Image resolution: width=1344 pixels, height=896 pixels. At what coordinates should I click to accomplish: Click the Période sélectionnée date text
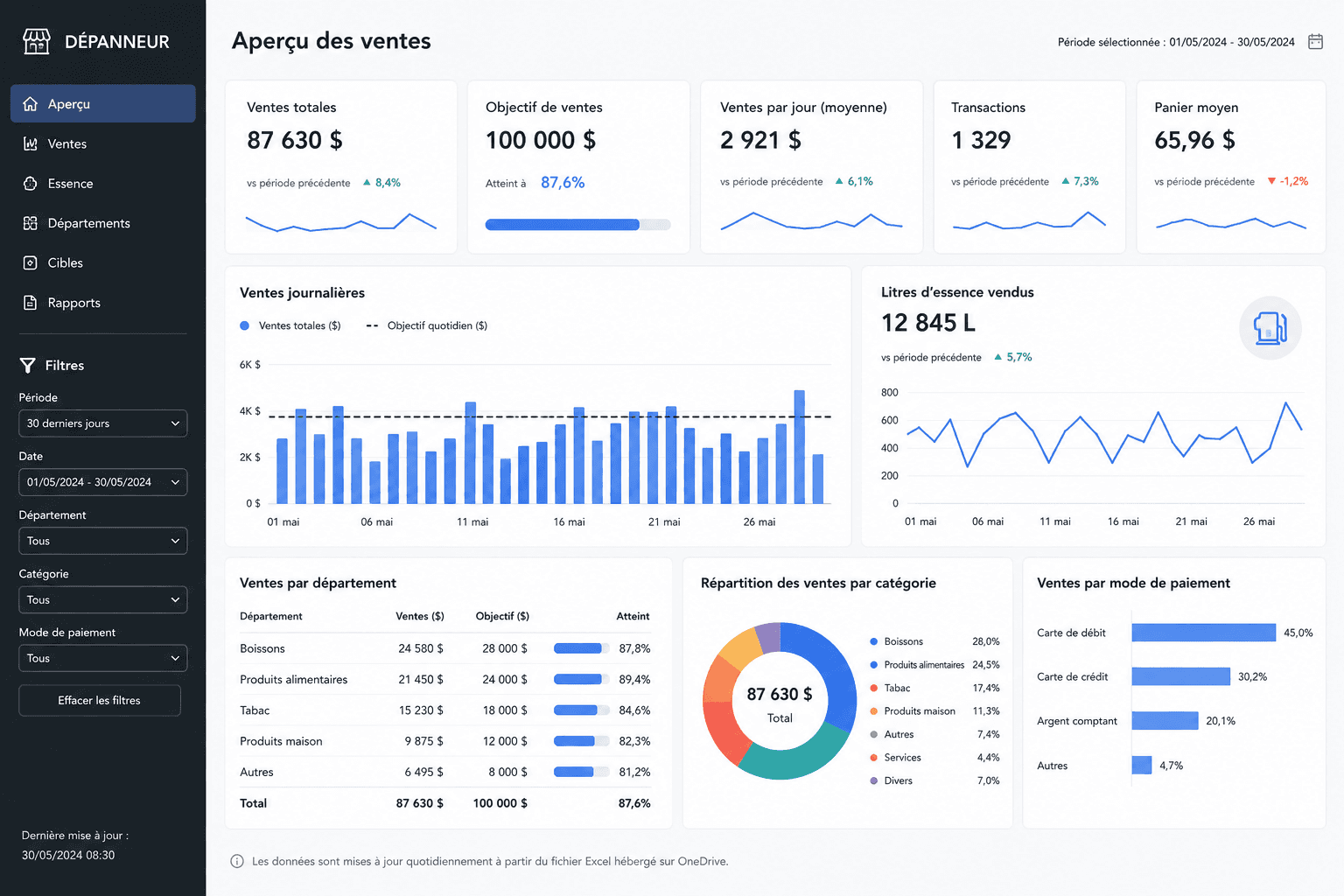pos(1176,42)
